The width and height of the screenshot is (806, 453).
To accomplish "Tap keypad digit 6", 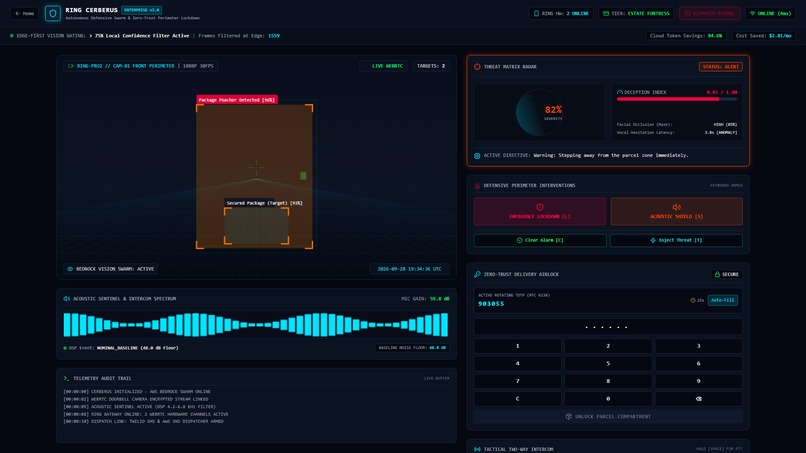I will tap(699, 364).
